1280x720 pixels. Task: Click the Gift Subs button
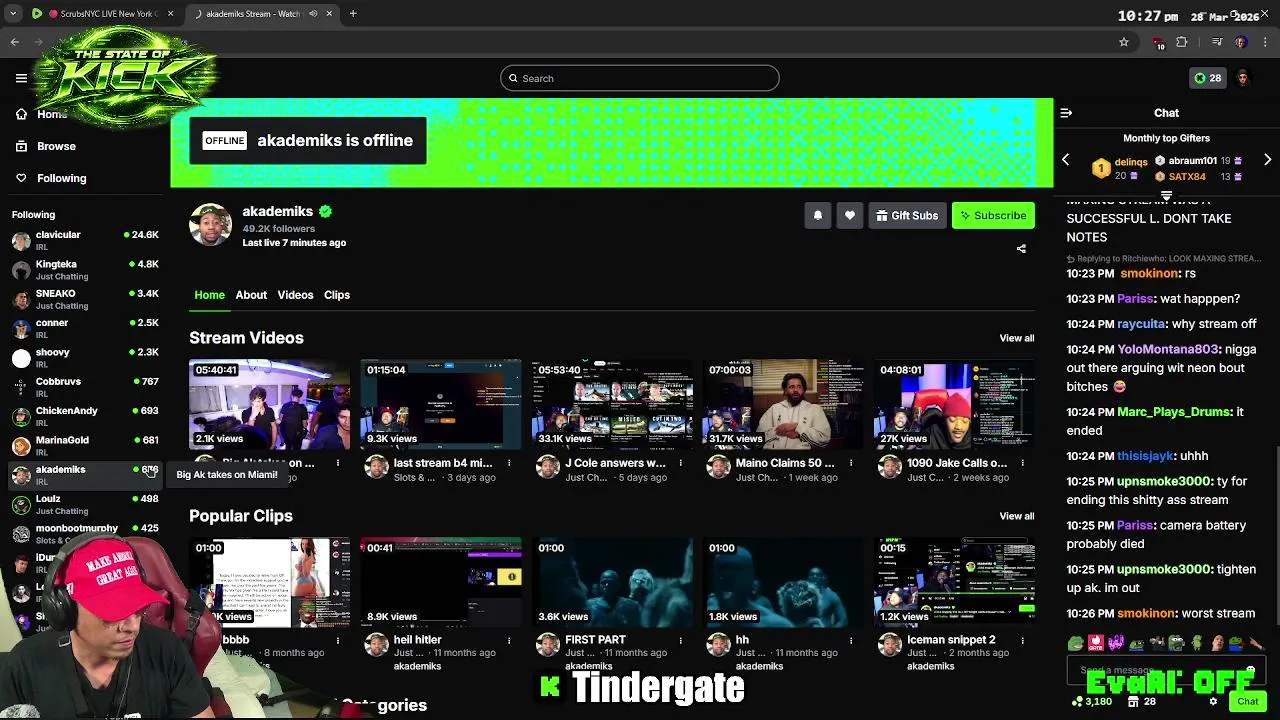tap(907, 215)
